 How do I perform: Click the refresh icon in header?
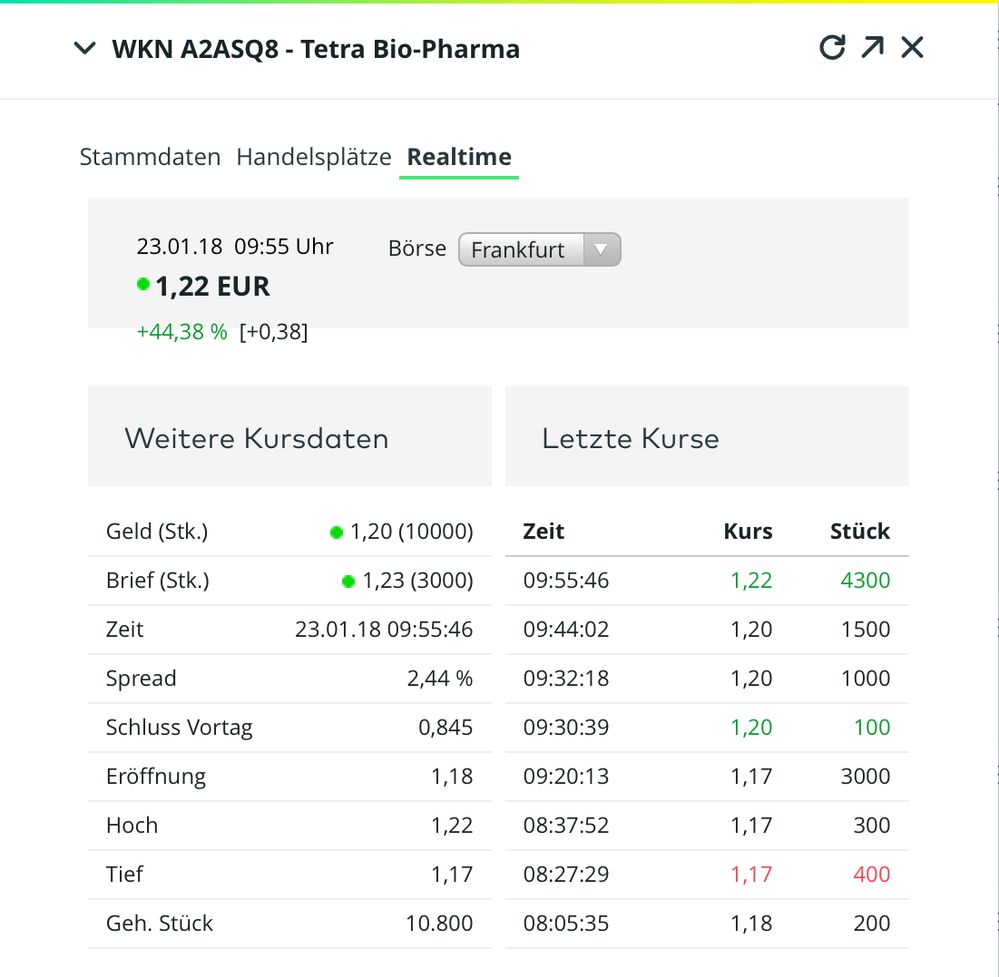[x=832, y=47]
